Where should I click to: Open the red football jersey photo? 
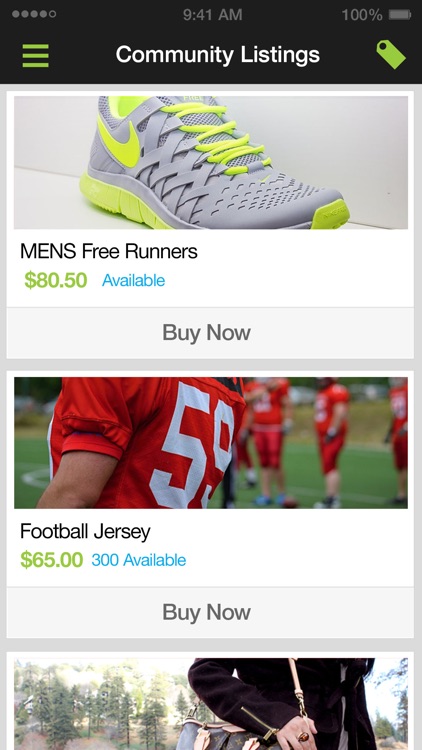(x=211, y=443)
